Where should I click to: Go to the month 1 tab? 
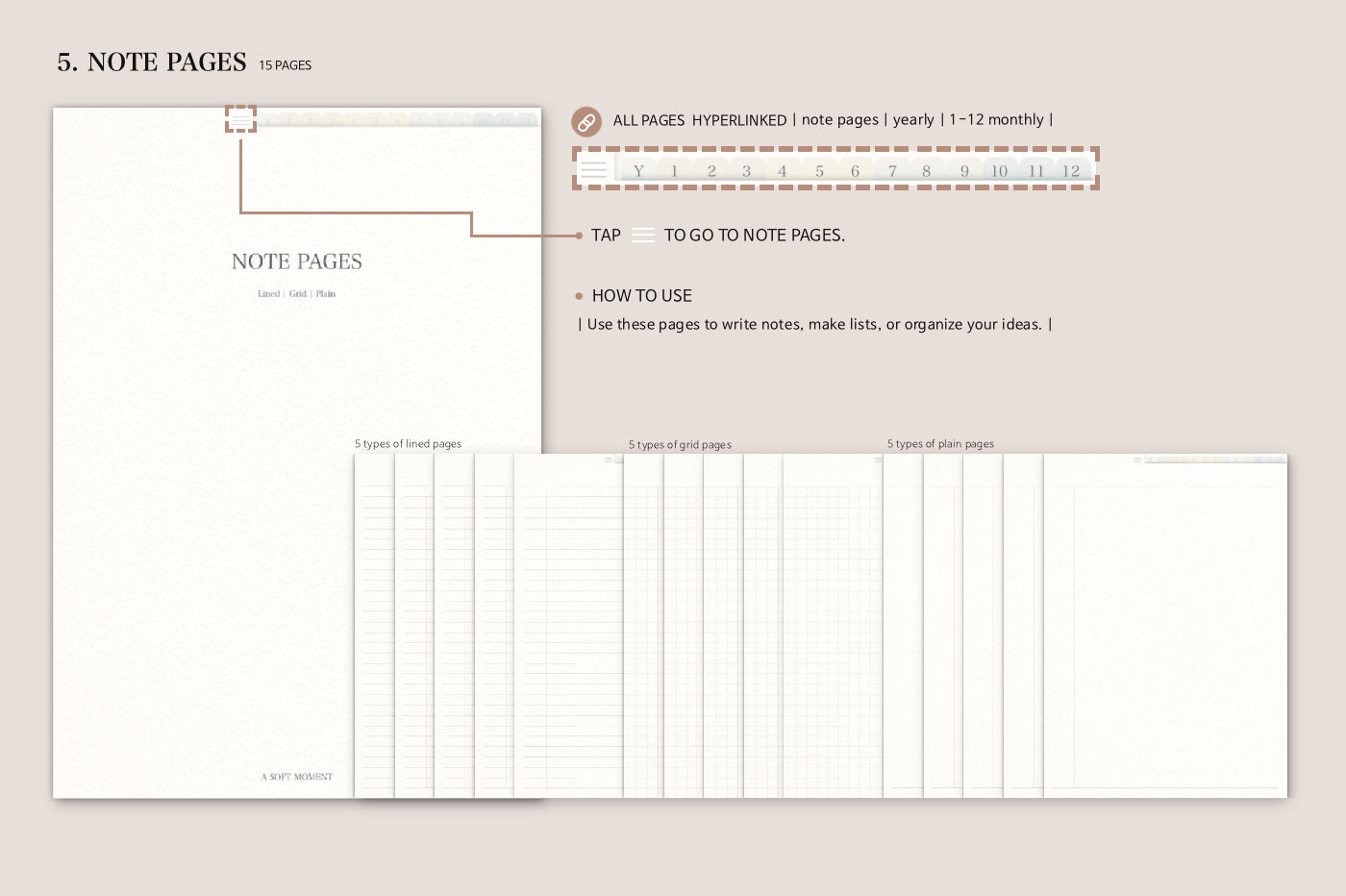[x=674, y=171]
